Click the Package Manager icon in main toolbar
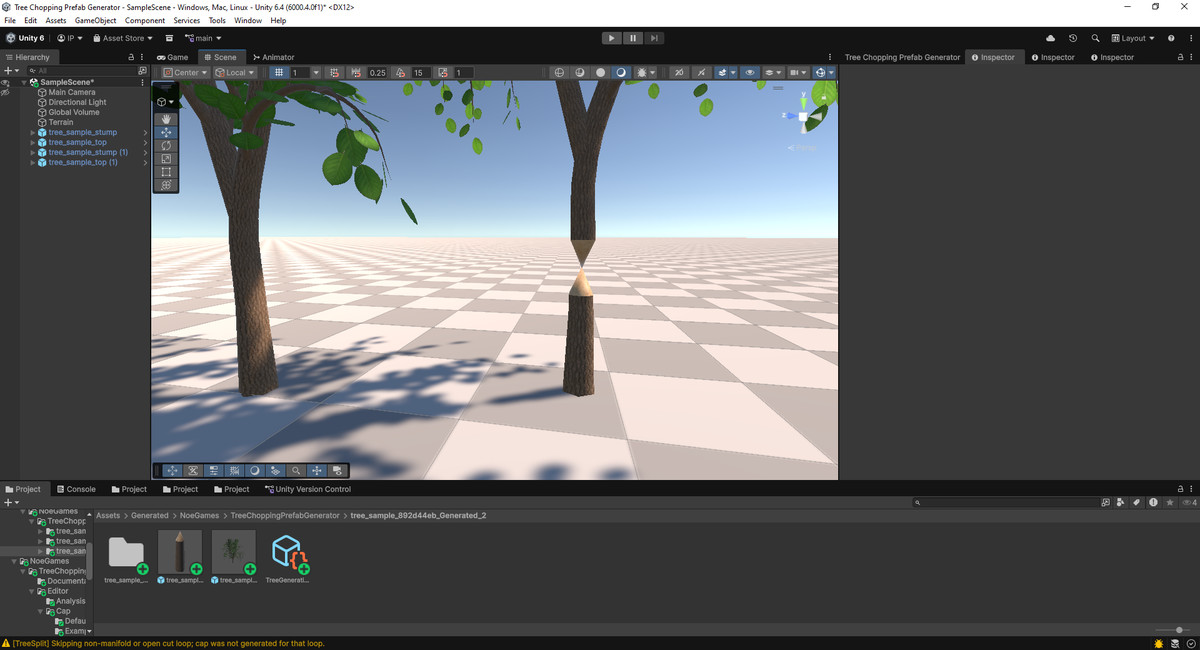 (x=170, y=38)
